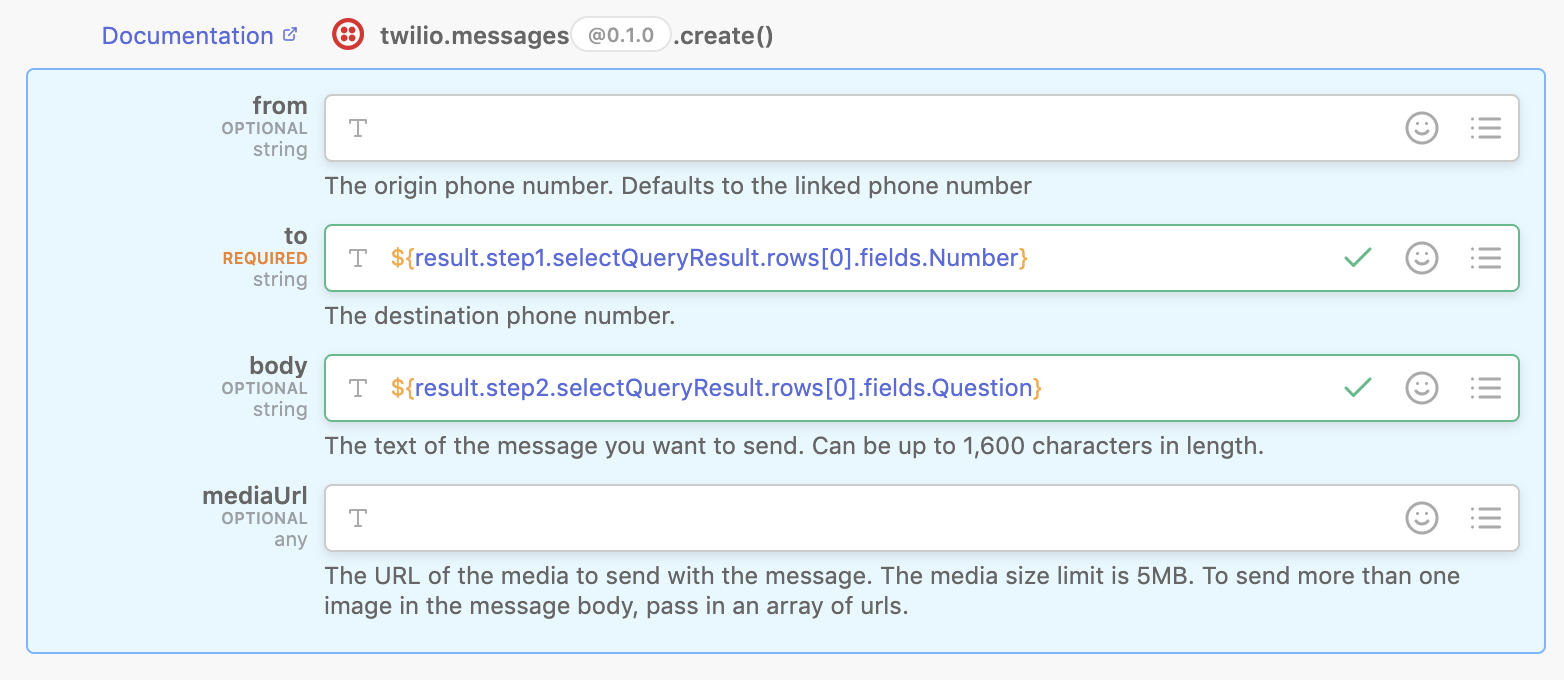
Task: Click the text type icon in mediaUrl field
Action: 358,518
